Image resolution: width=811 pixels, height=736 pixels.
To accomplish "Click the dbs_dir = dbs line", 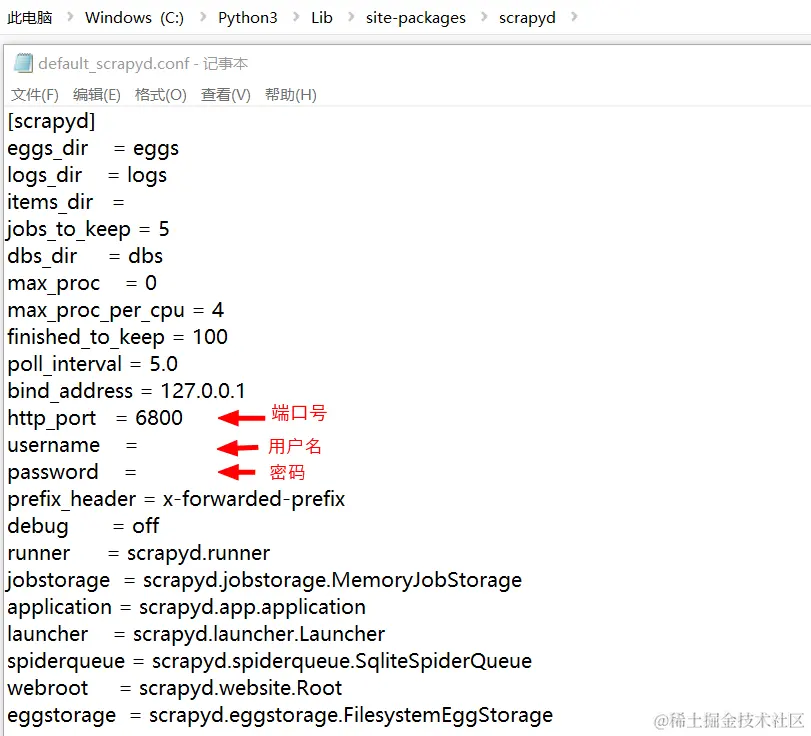I will pos(85,257).
